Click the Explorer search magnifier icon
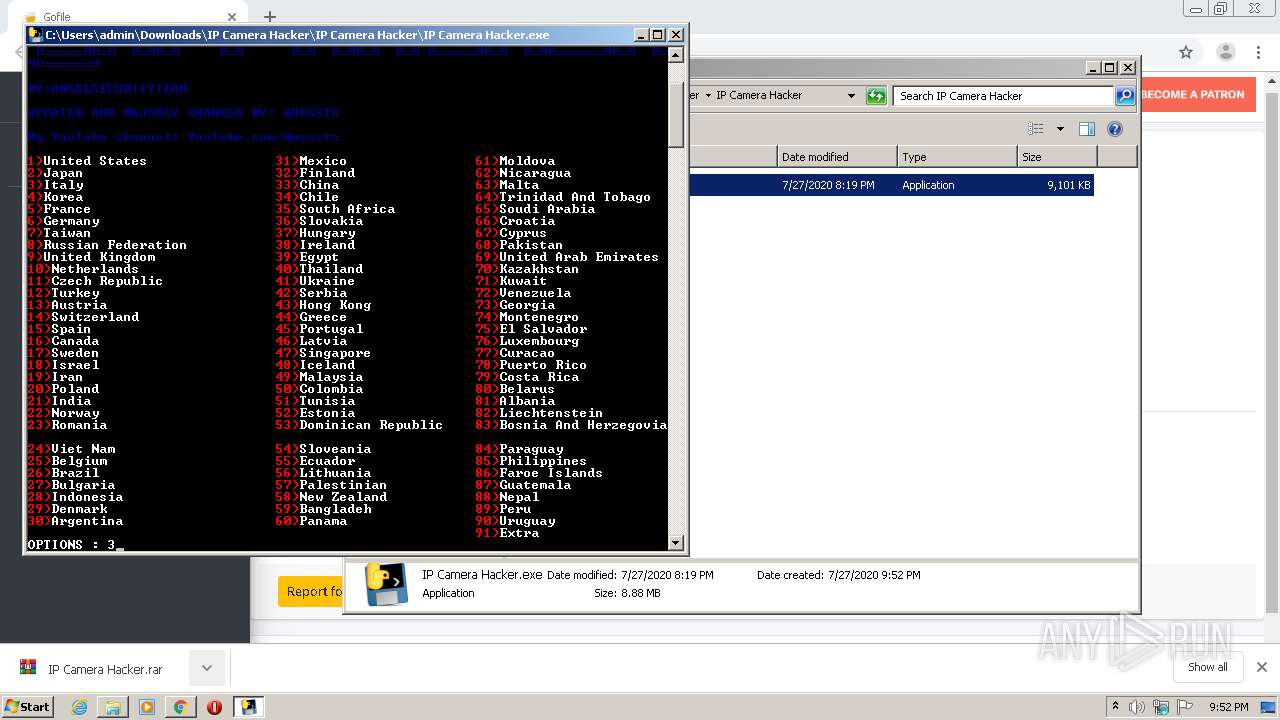 (1125, 96)
